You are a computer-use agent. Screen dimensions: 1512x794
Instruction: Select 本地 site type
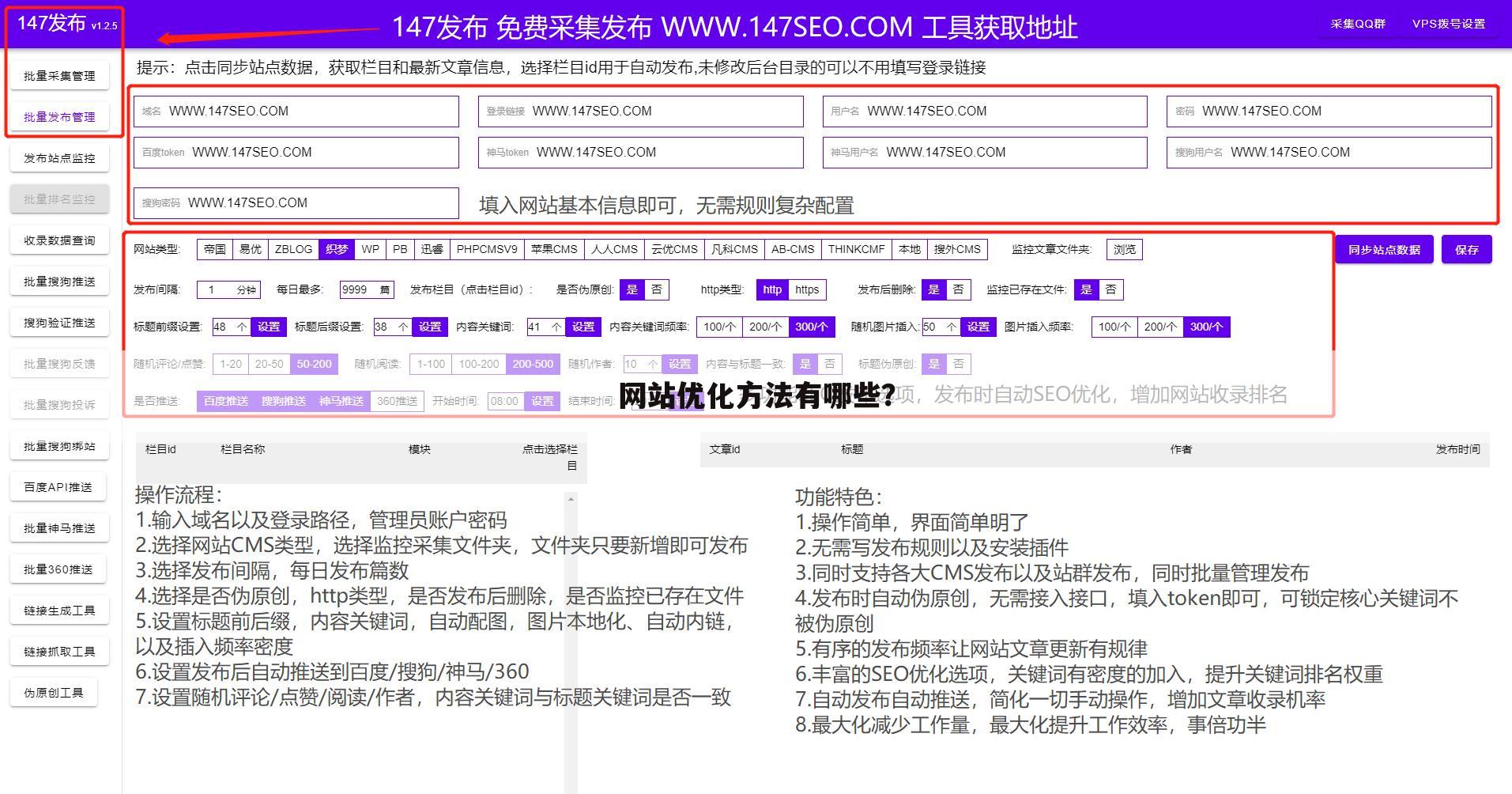[910, 249]
